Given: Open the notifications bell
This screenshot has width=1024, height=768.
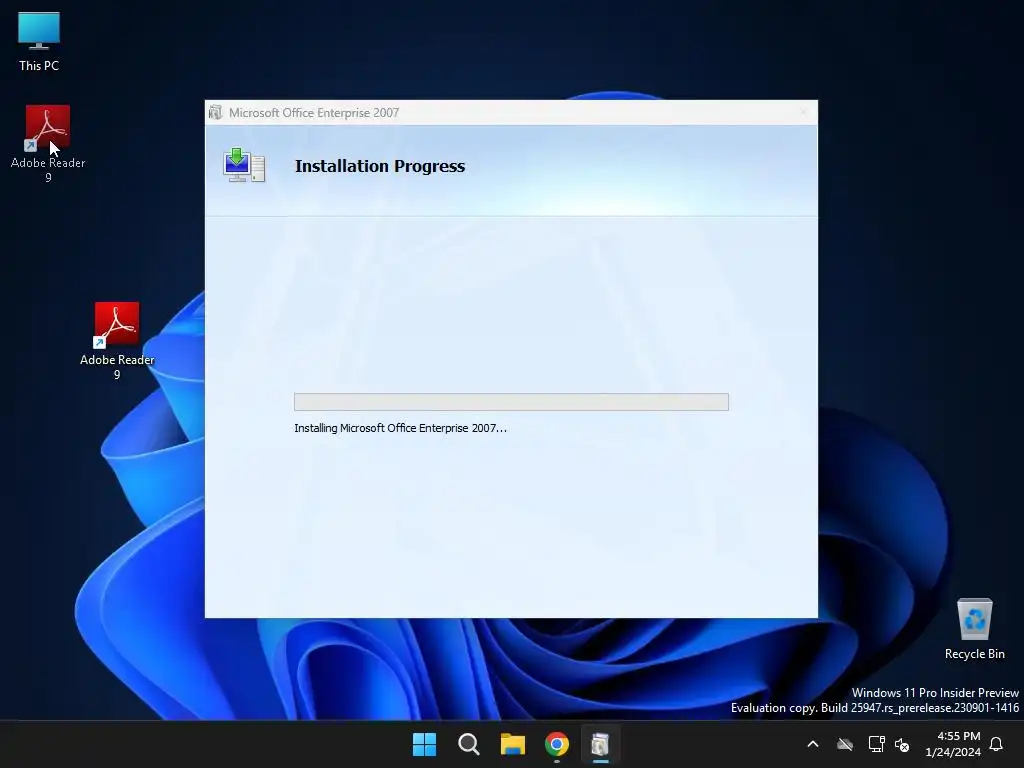Looking at the screenshot, I should 997,744.
